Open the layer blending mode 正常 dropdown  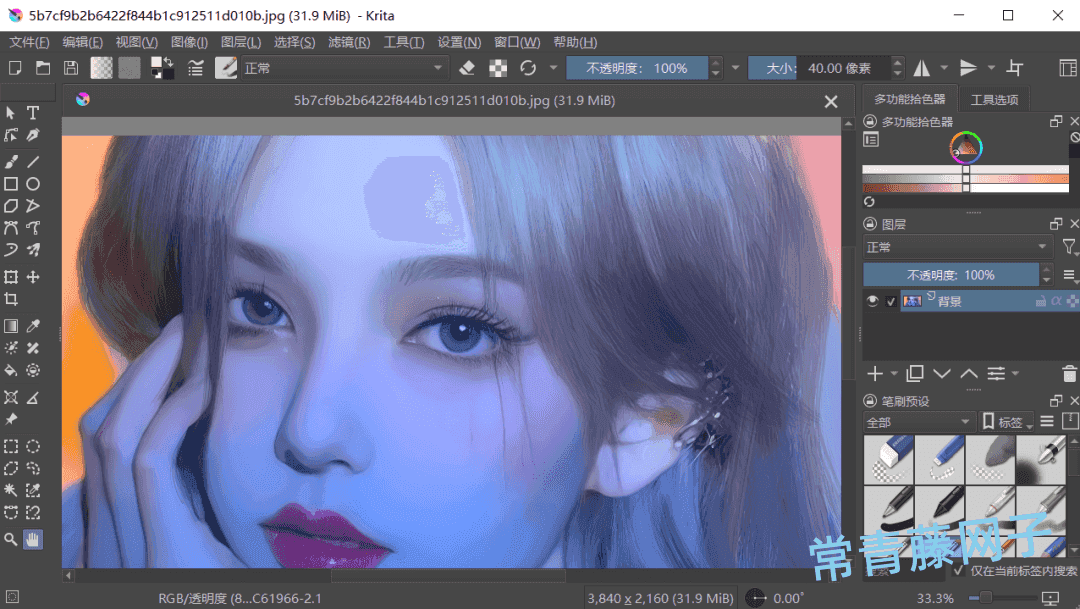957,247
